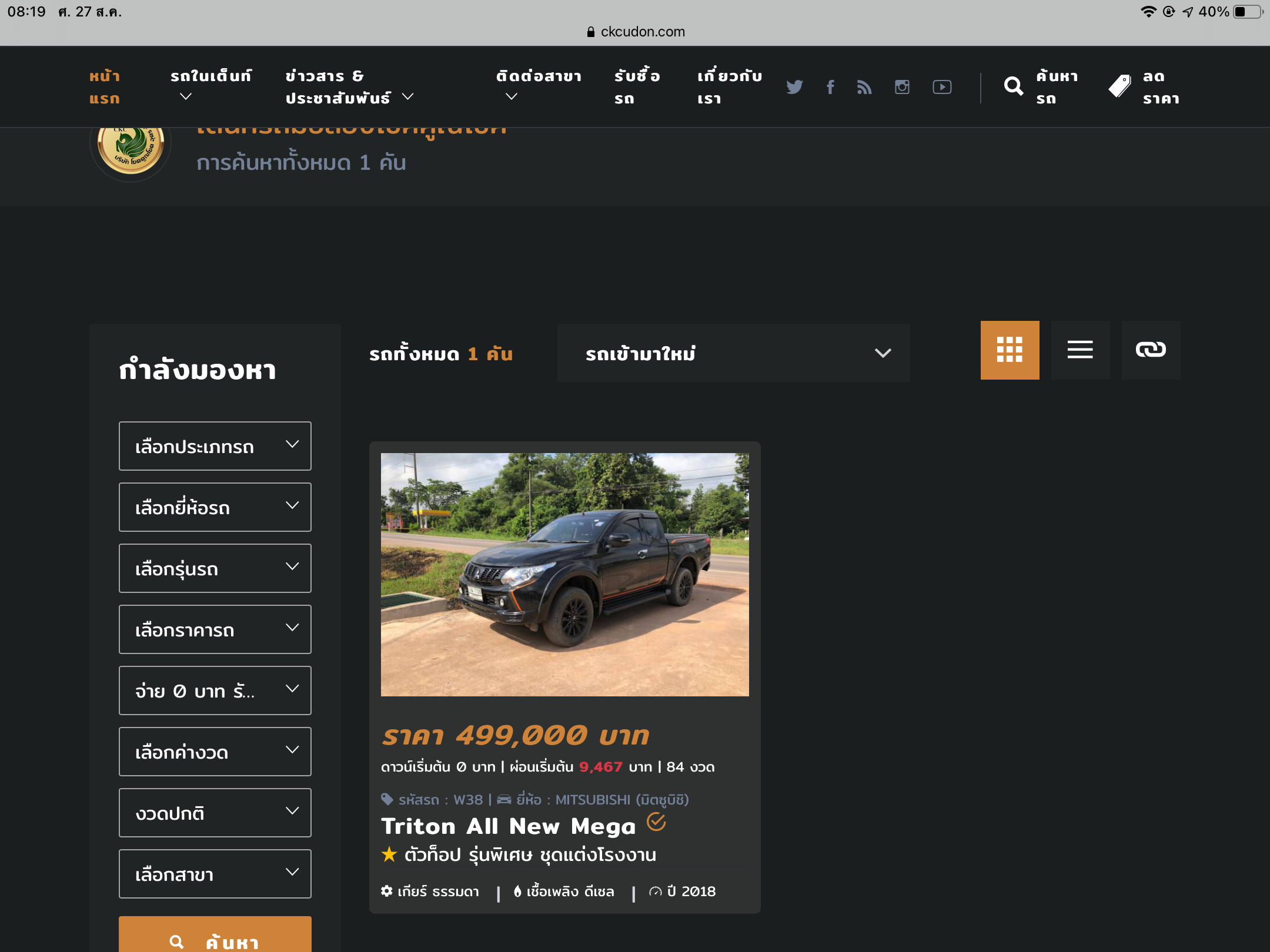
Task: Open the car brand dropdown
Action: [x=215, y=507]
